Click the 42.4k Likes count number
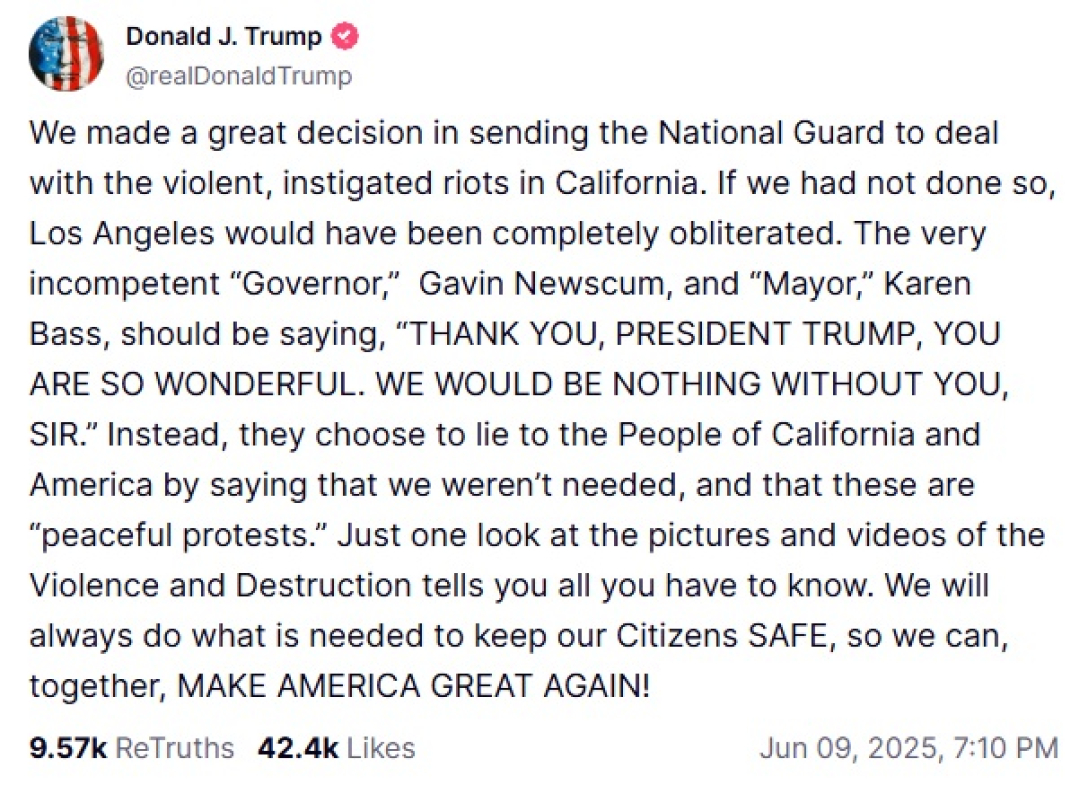This screenshot has width=1088, height=794. tap(298, 748)
